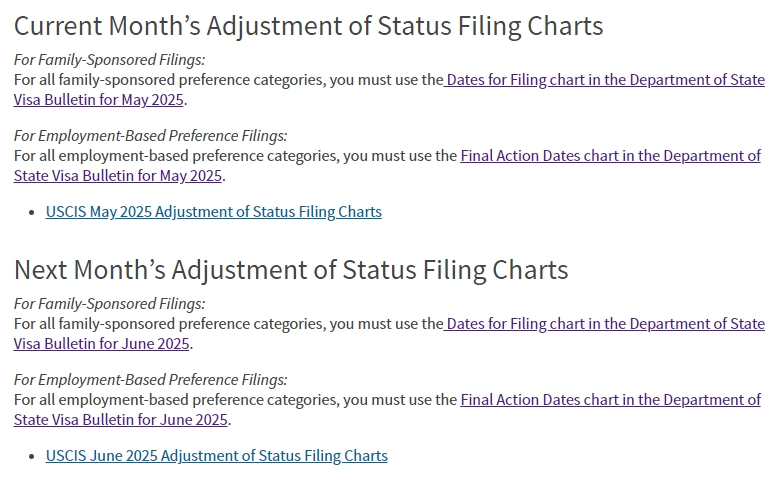
Task: Open USCIS June 2025 Adjustment of Status Filing Charts
Action: click(216, 456)
